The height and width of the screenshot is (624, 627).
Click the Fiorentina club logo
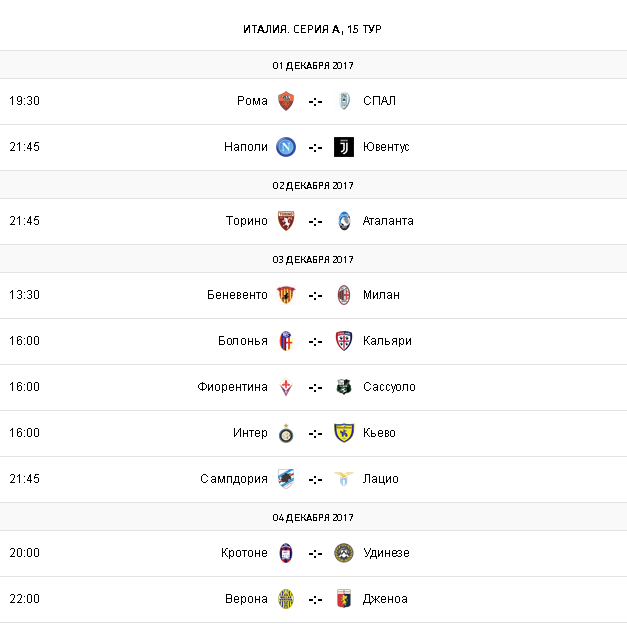[x=286, y=387]
